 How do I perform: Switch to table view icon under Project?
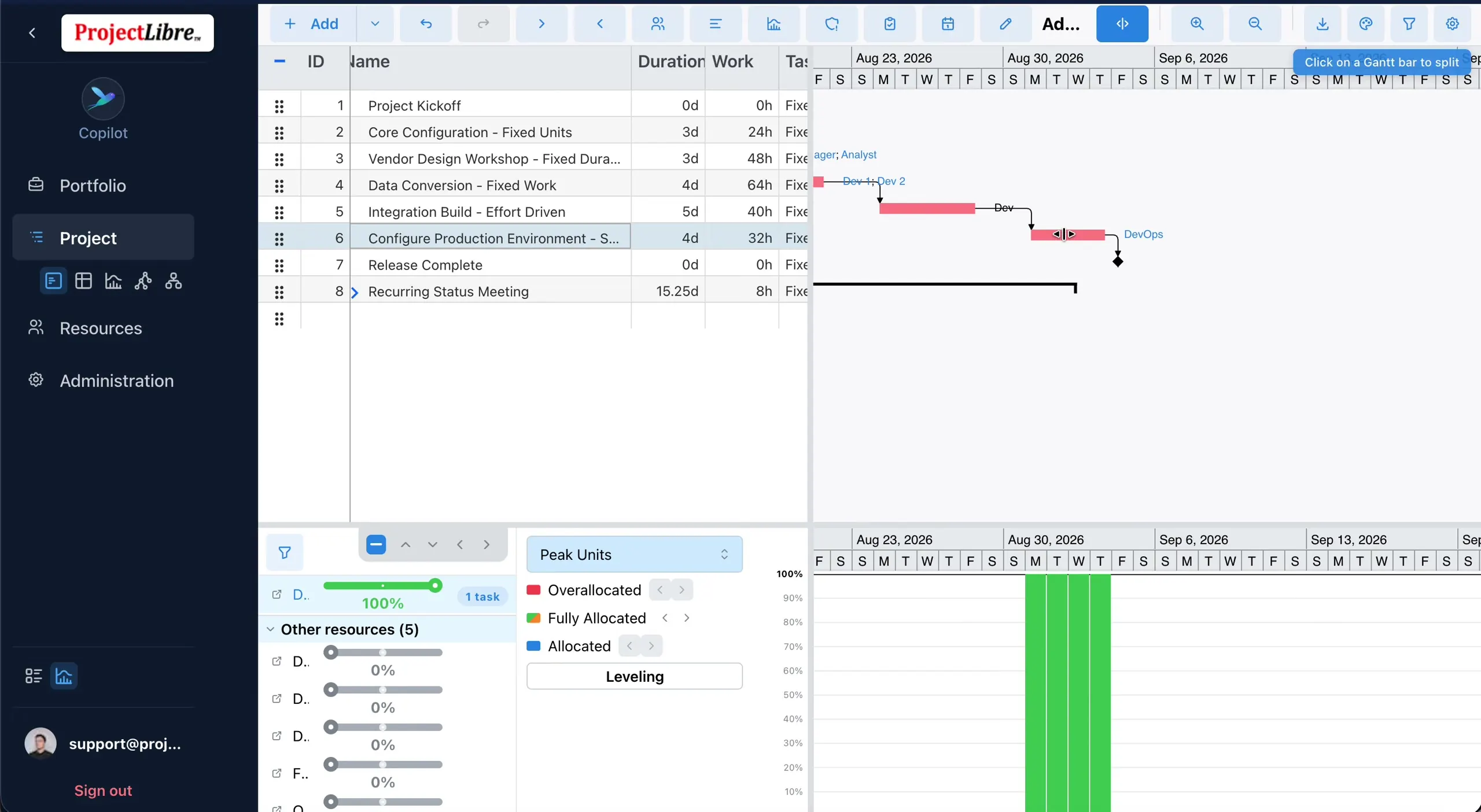(83, 281)
